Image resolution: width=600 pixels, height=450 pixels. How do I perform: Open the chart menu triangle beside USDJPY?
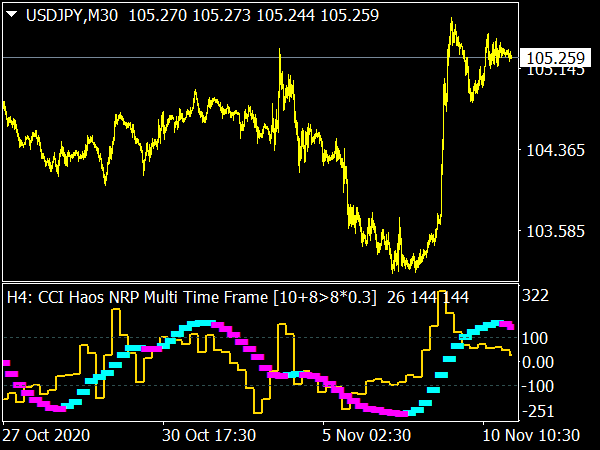[x=12, y=15]
